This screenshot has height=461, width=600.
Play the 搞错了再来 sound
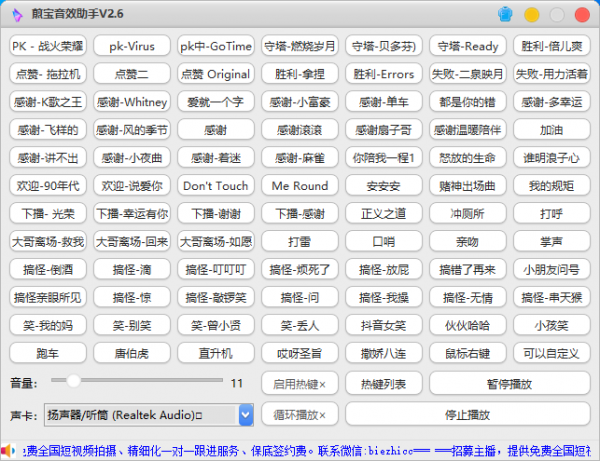coord(468,269)
